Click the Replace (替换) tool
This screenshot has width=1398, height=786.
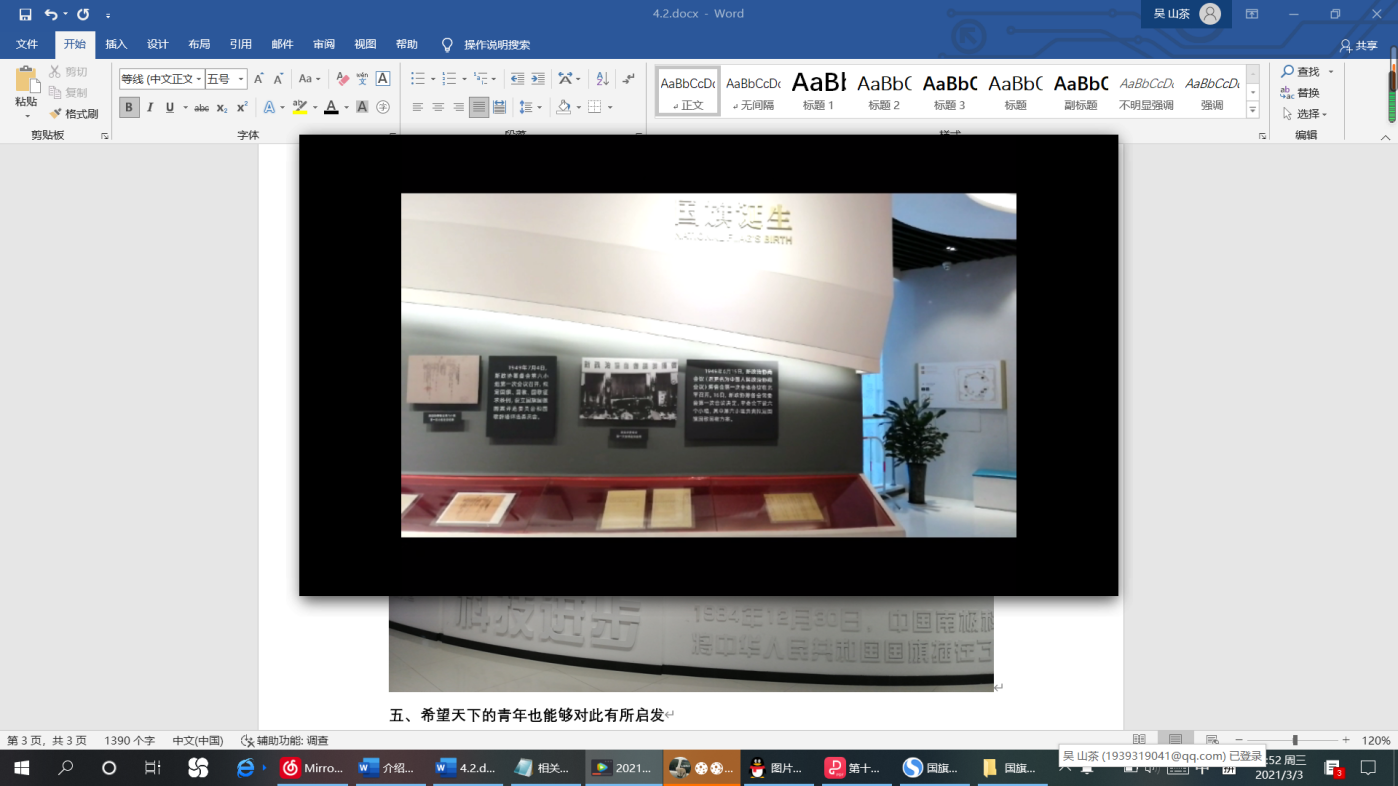click(x=1300, y=93)
